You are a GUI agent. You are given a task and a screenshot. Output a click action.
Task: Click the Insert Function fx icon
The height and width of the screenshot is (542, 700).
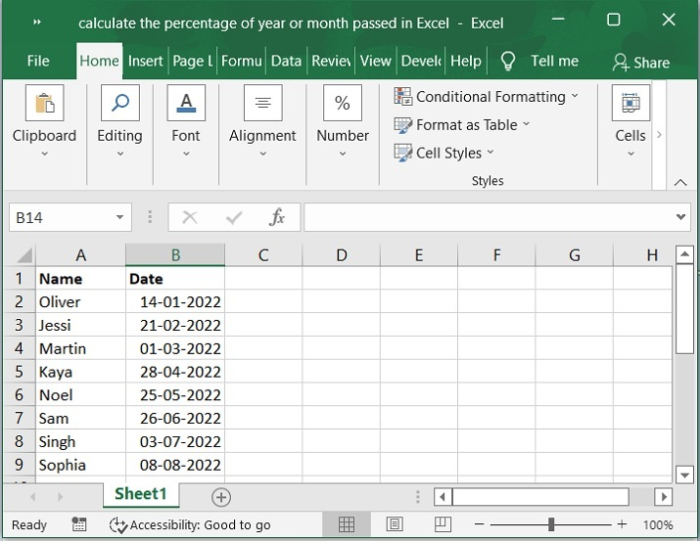277,217
